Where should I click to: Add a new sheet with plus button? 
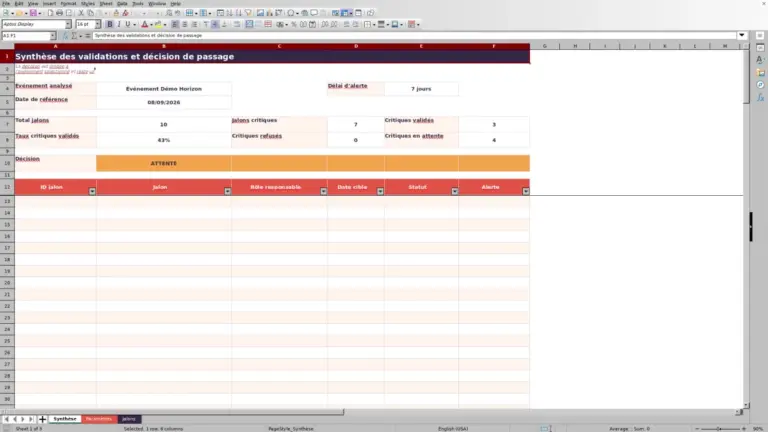(x=42, y=419)
